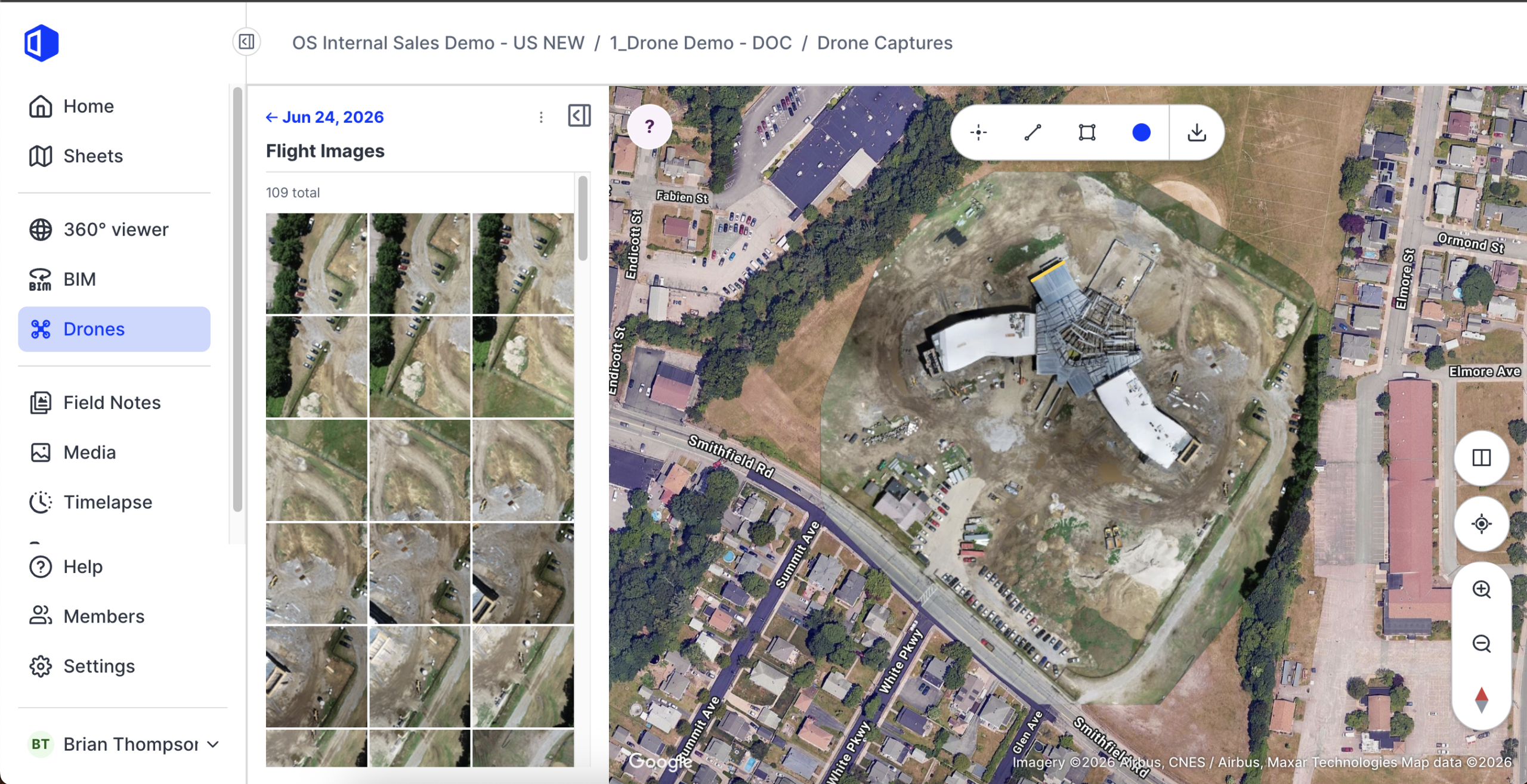Click the 1_Drone Demo - DOC breadcrumb
The width and height of the screenshot is (1527, 784).
[x=701, y=43]
